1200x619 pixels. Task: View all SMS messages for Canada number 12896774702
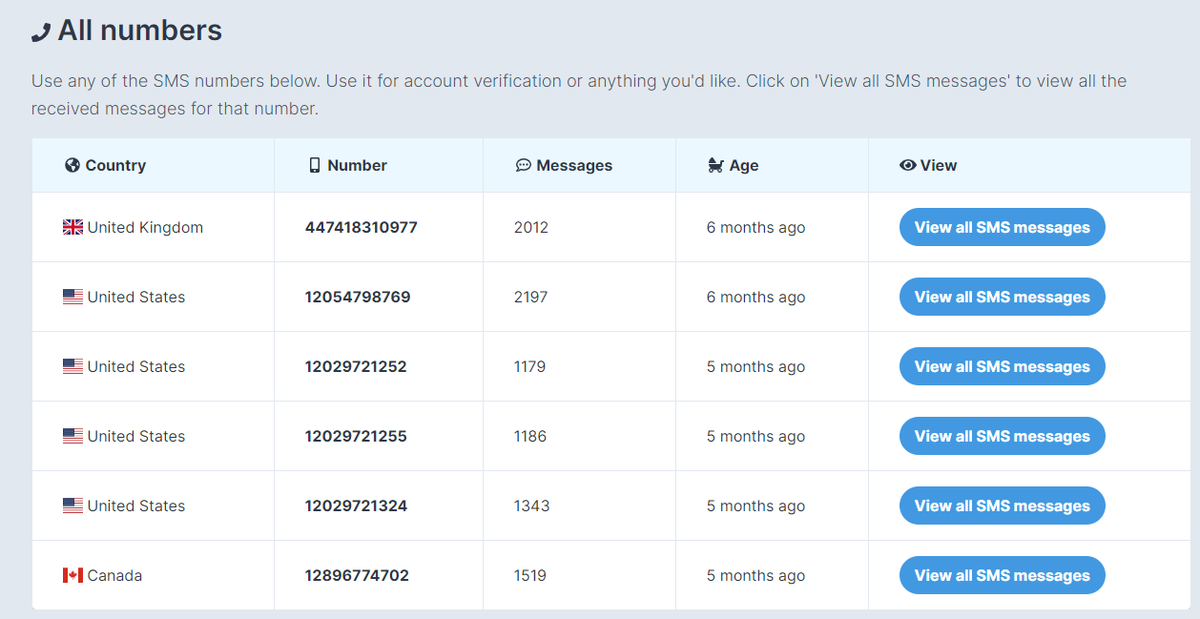tap(1002, 575)
